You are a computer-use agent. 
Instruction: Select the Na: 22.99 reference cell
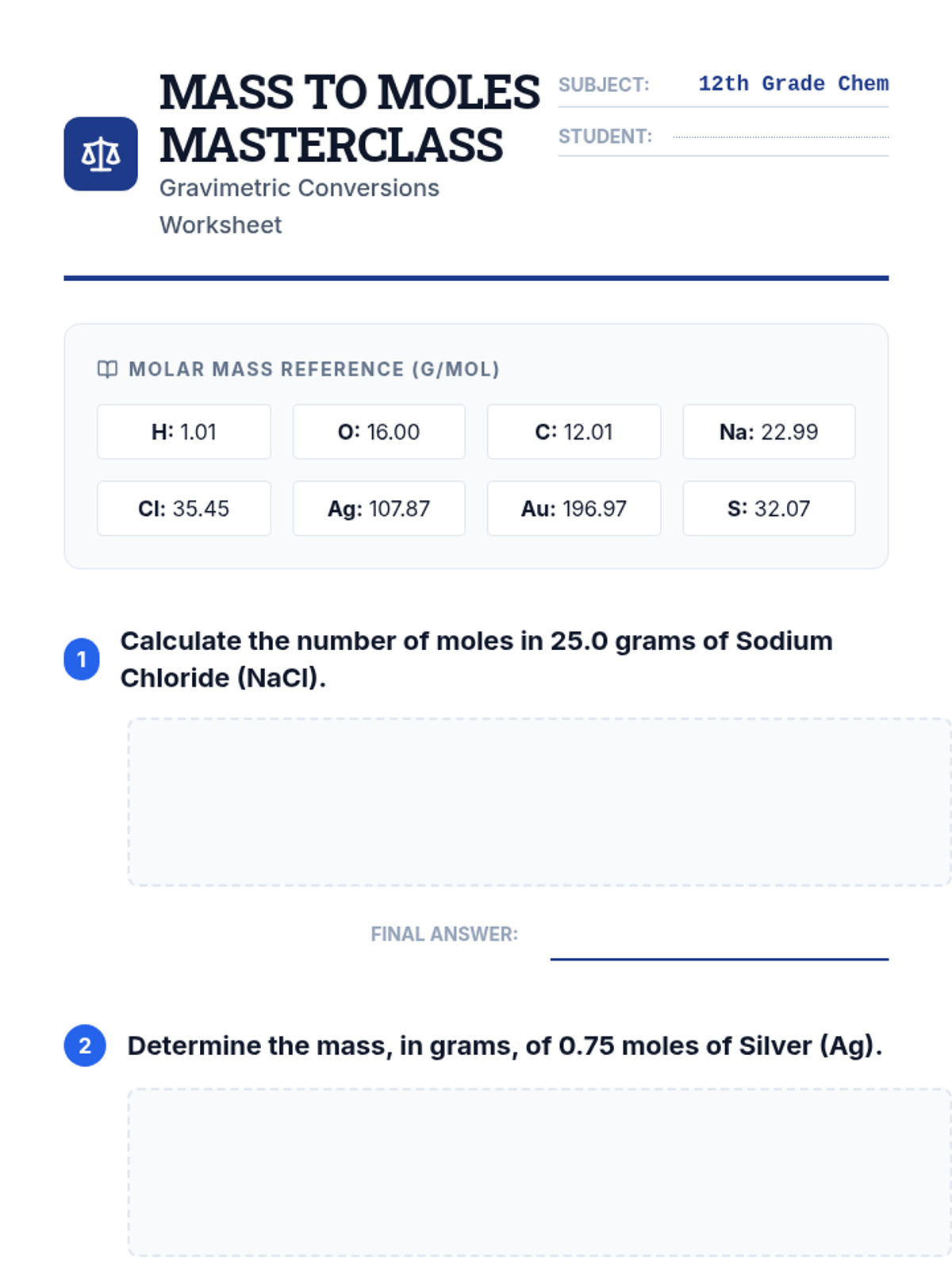tap(769, 432)
